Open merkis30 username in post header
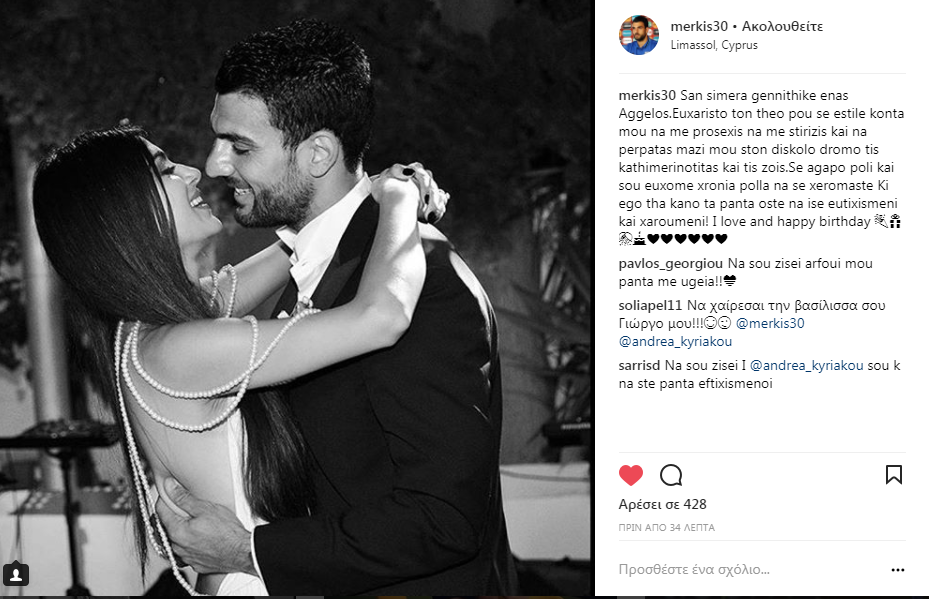This screenshot has width=929, height=599. (x=699, y=26)
